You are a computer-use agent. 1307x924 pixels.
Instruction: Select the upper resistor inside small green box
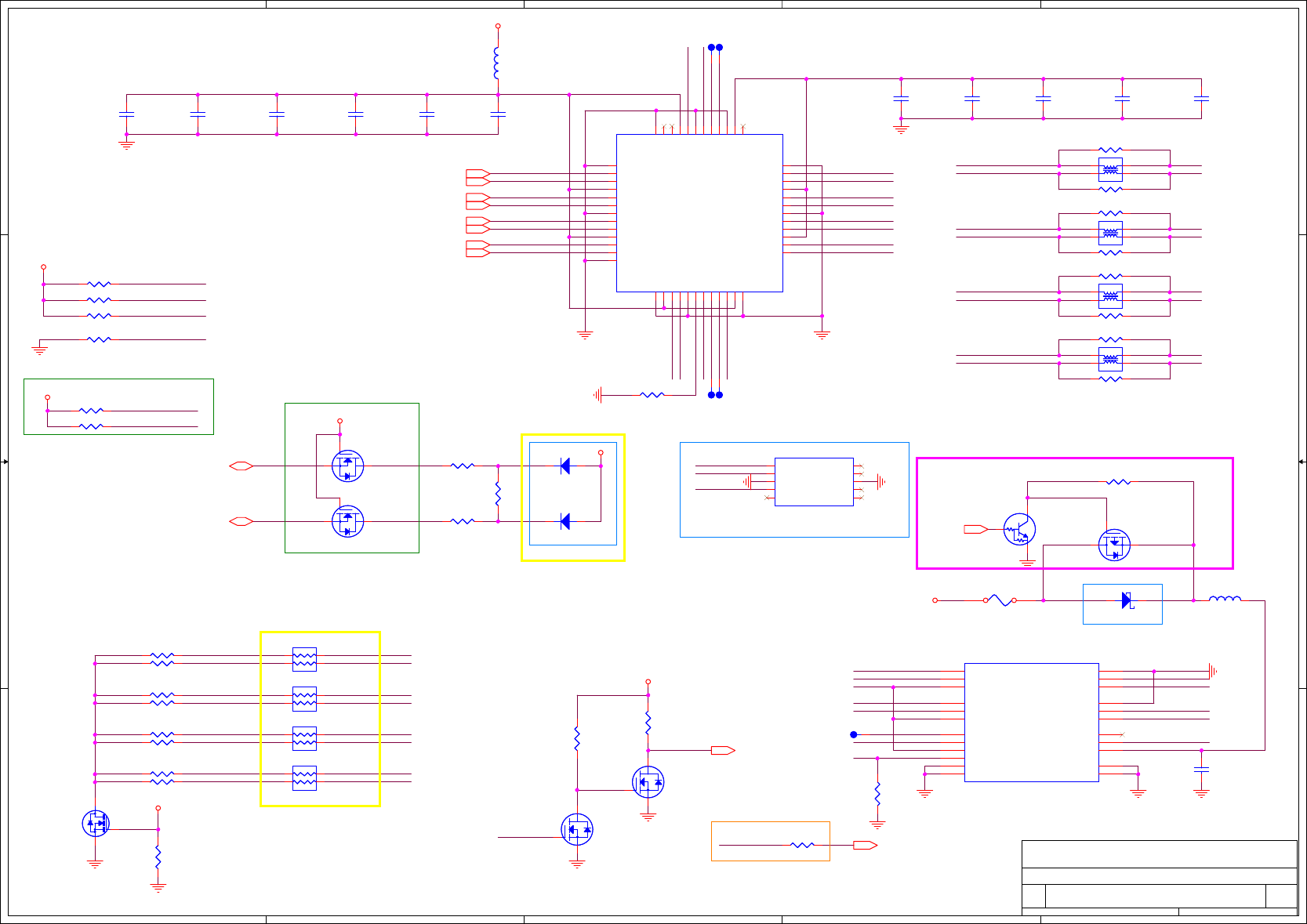(x=91, y=411)
